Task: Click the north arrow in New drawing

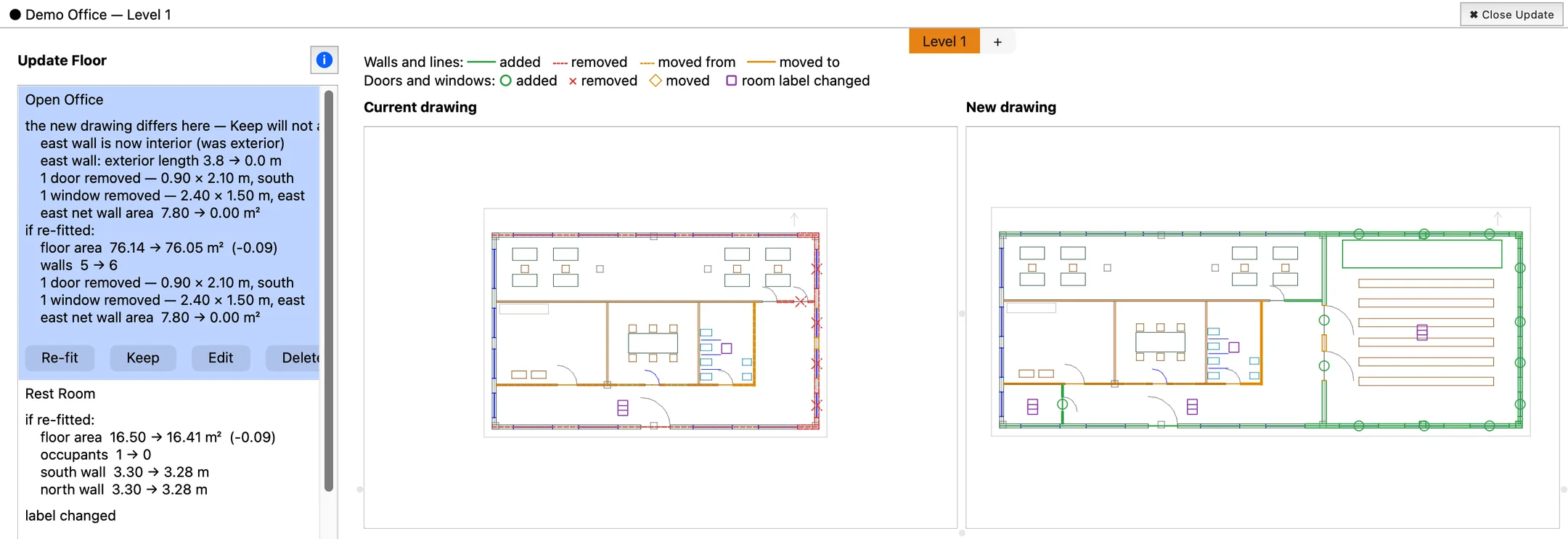Action: click(1498, 217)
